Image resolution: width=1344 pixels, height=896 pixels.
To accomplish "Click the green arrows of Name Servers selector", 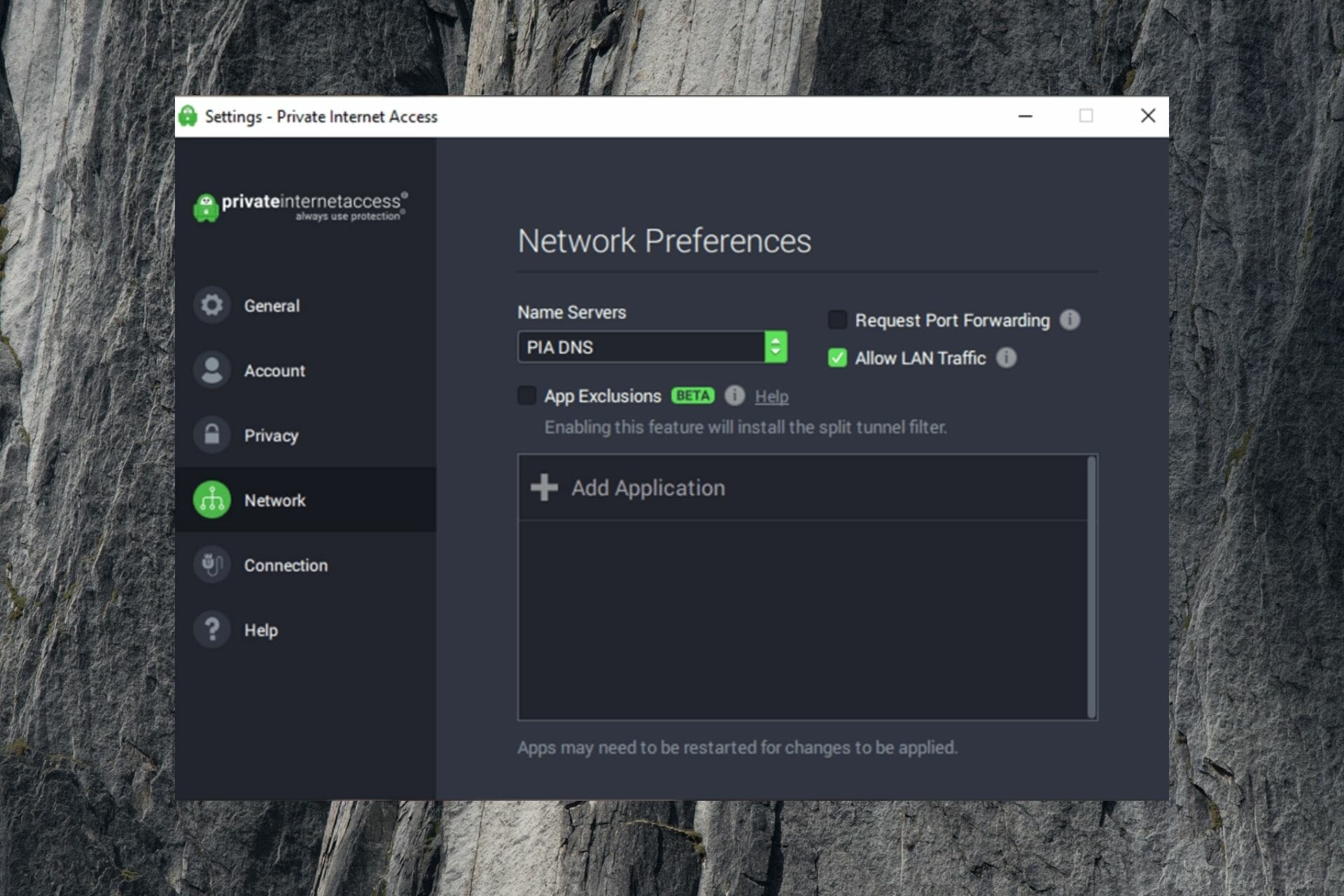I will [x=776, y=346].
